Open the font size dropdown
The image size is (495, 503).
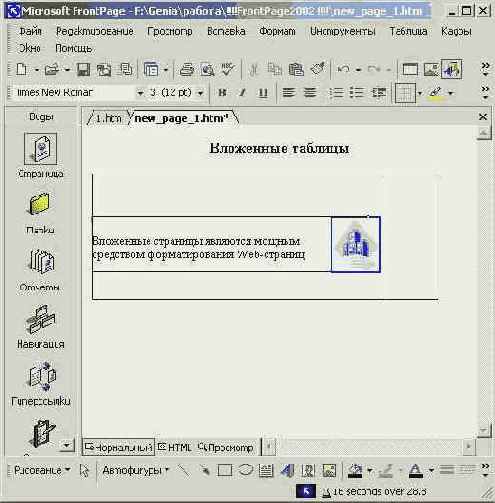click(x=201, y=93)
